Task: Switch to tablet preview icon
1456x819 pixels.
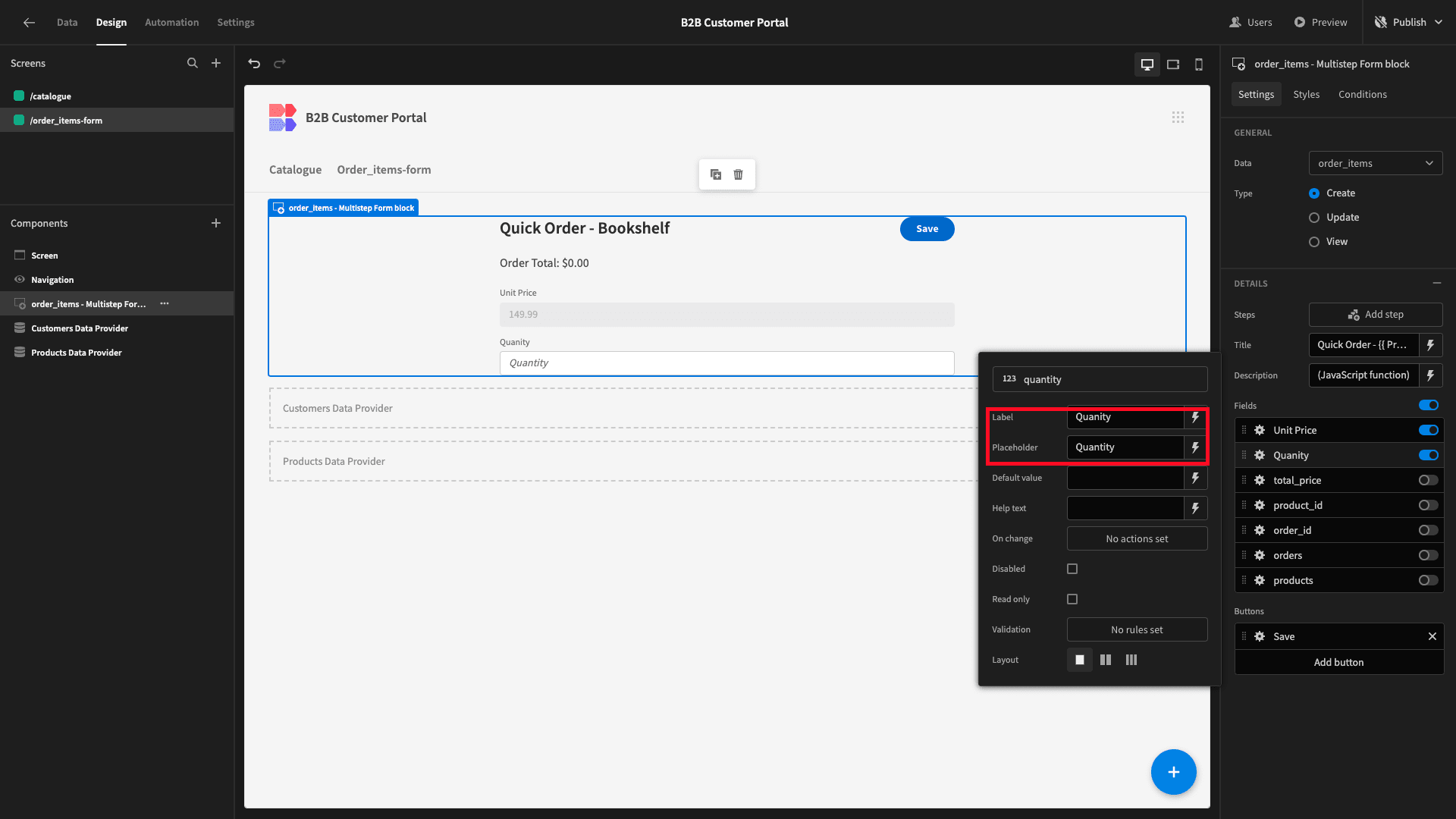Action: [1173, 64]
